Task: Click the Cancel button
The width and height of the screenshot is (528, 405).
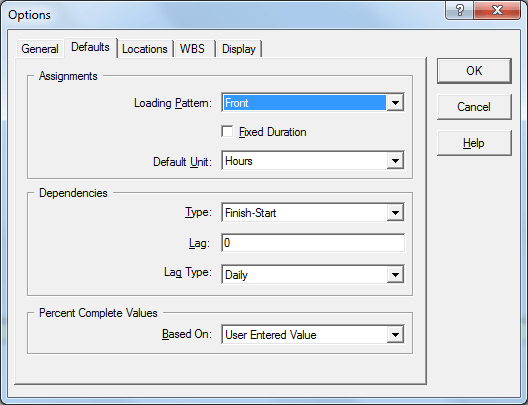Action: click(474, 107)
